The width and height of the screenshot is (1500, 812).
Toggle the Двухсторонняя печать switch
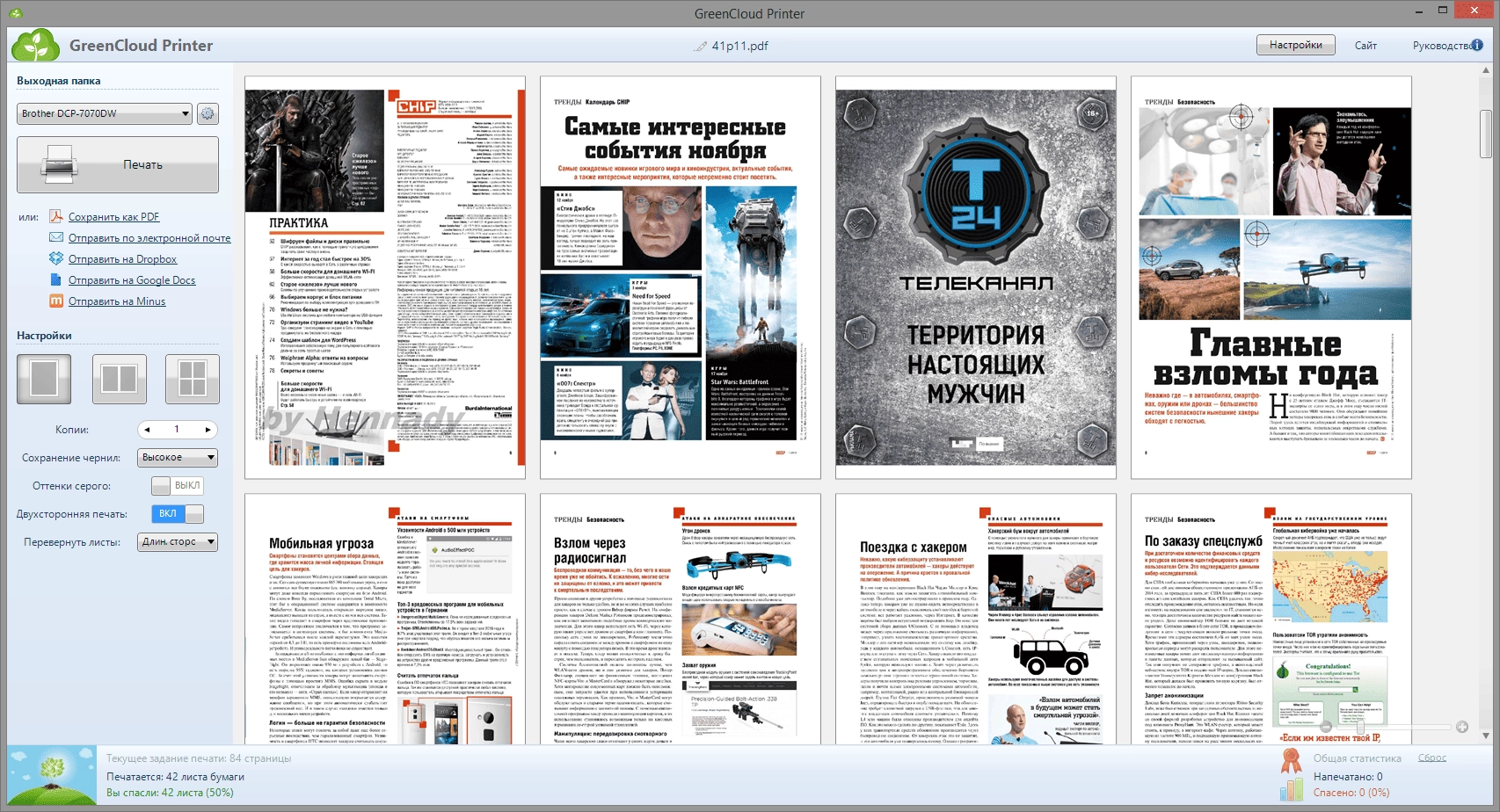[x=178, y=514]
